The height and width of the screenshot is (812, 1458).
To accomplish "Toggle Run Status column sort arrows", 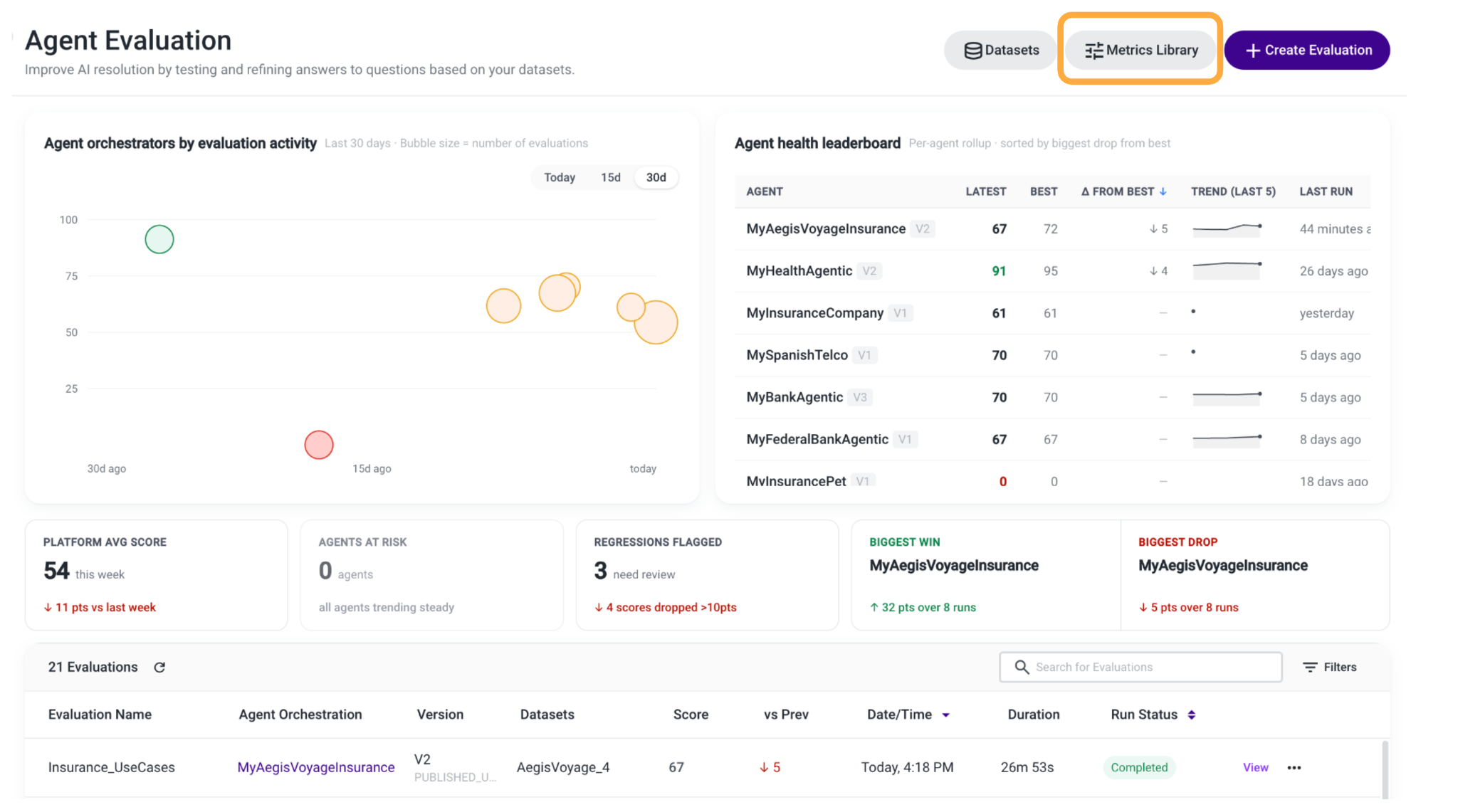I will [1192, 715].
